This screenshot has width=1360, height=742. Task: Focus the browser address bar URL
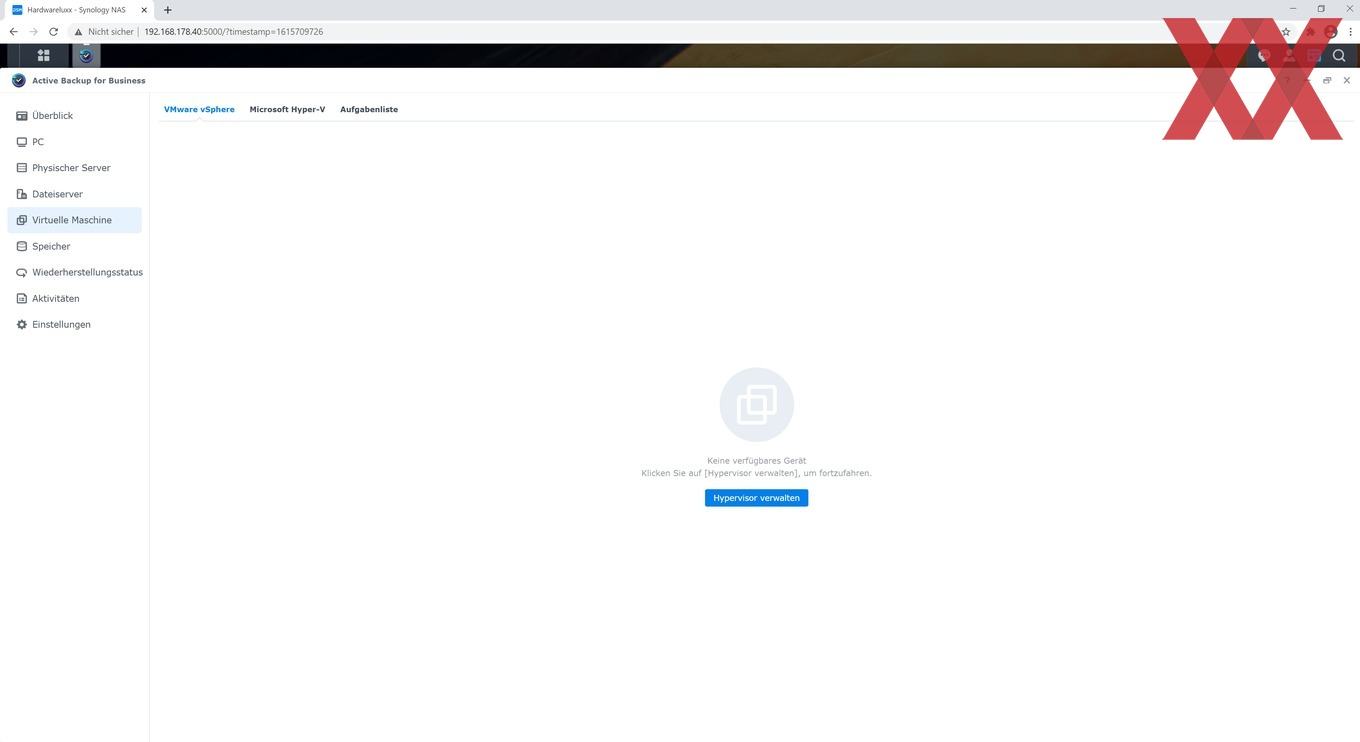click(233, 31)
